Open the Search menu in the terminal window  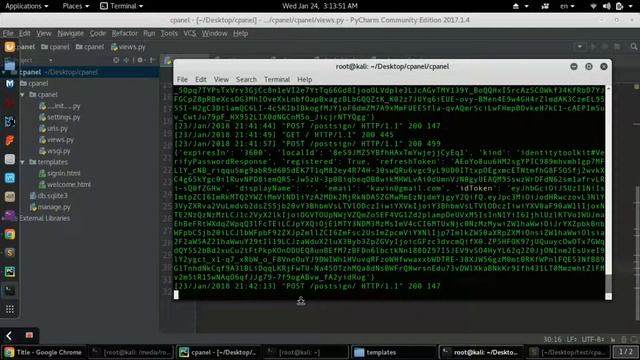(246, 79)
